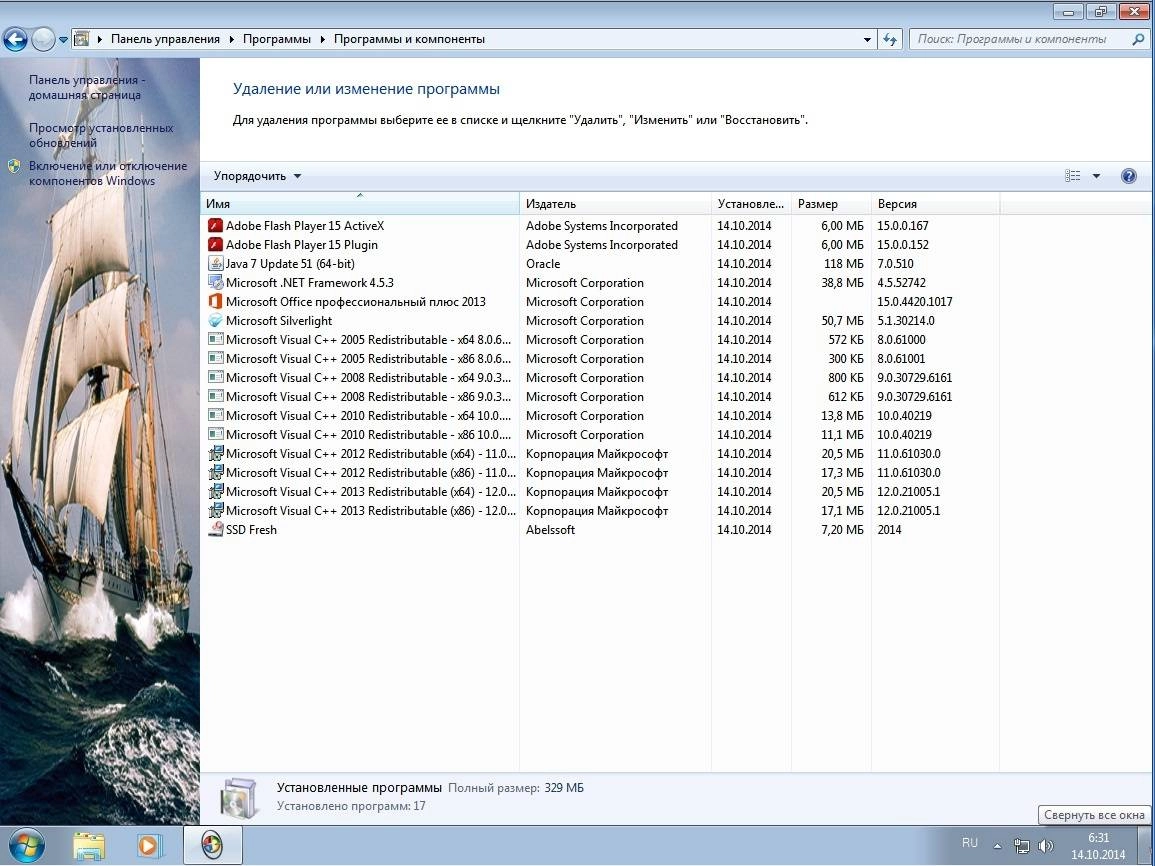Open Включение или отключение компонентов Windows link
Image resolution: width=1155 pixels, height=866 pixels.
108,173
